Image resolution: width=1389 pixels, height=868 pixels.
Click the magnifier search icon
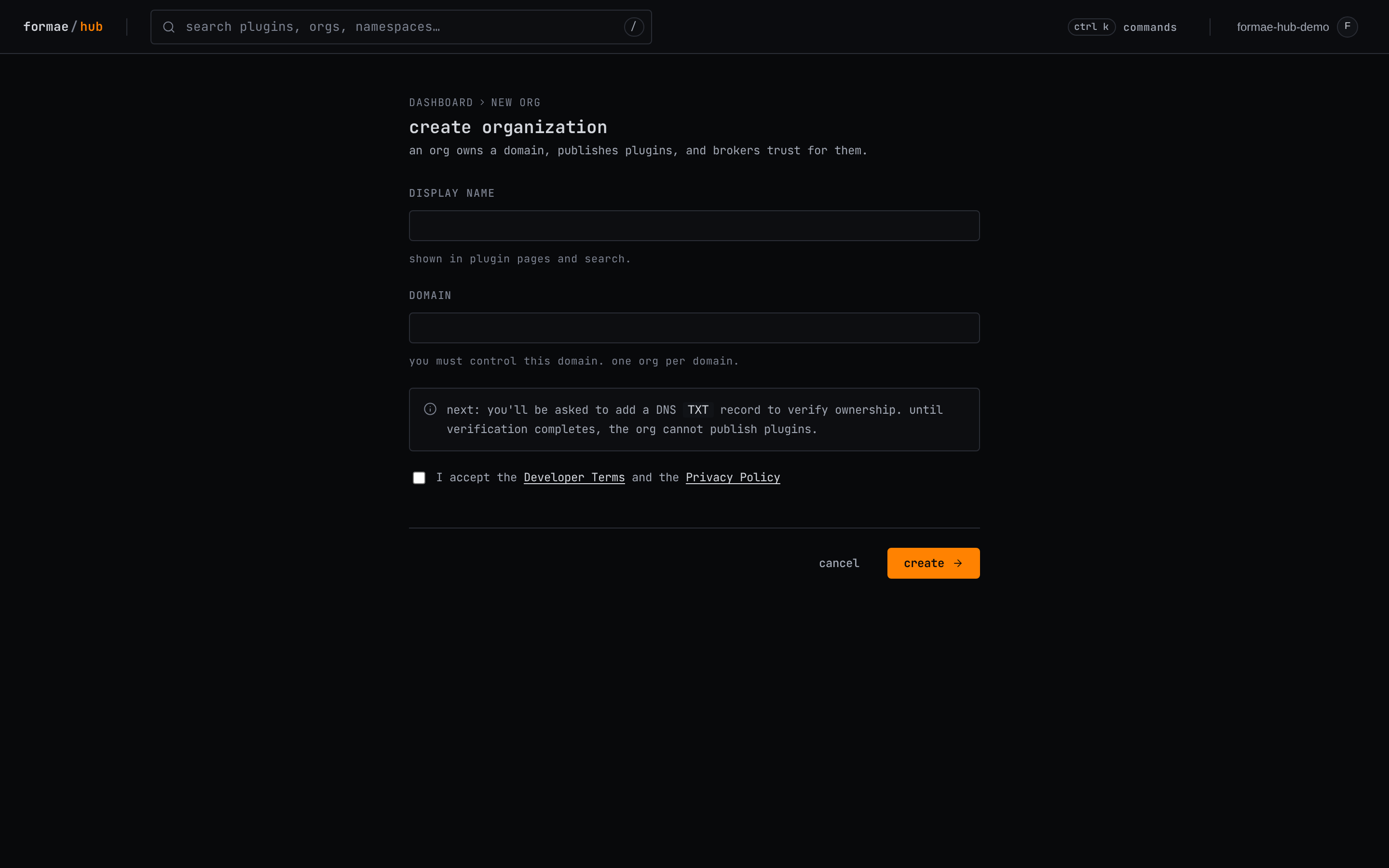169,27
